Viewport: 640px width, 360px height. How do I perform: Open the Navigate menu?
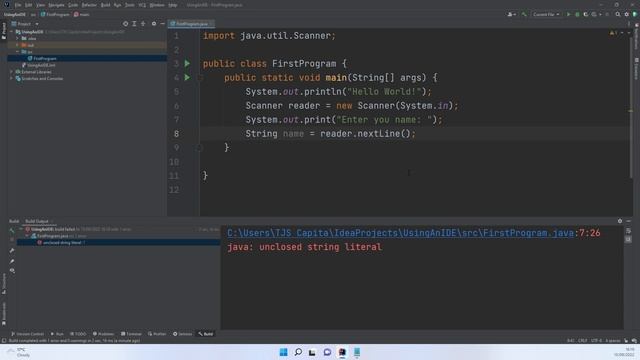tap(56, 5)
